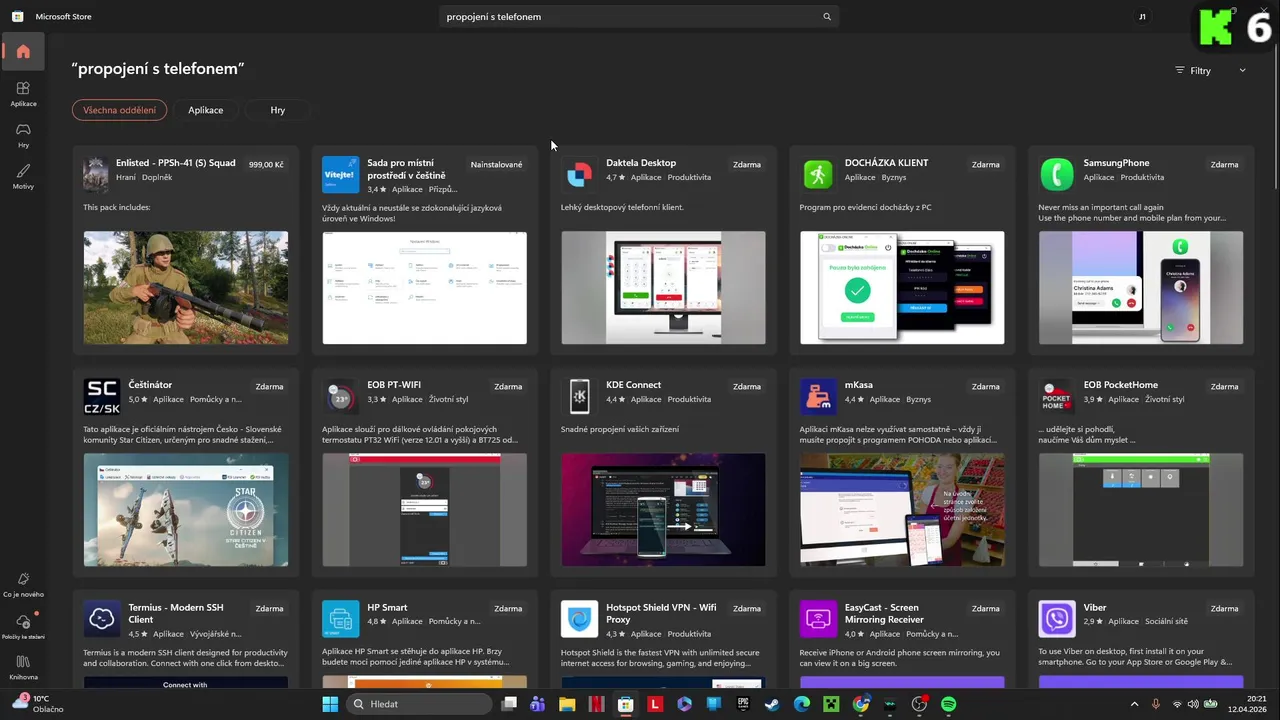Click the Sada pro místní prostředí icon
Screen dimensions: 1280x720
[341, 174]
